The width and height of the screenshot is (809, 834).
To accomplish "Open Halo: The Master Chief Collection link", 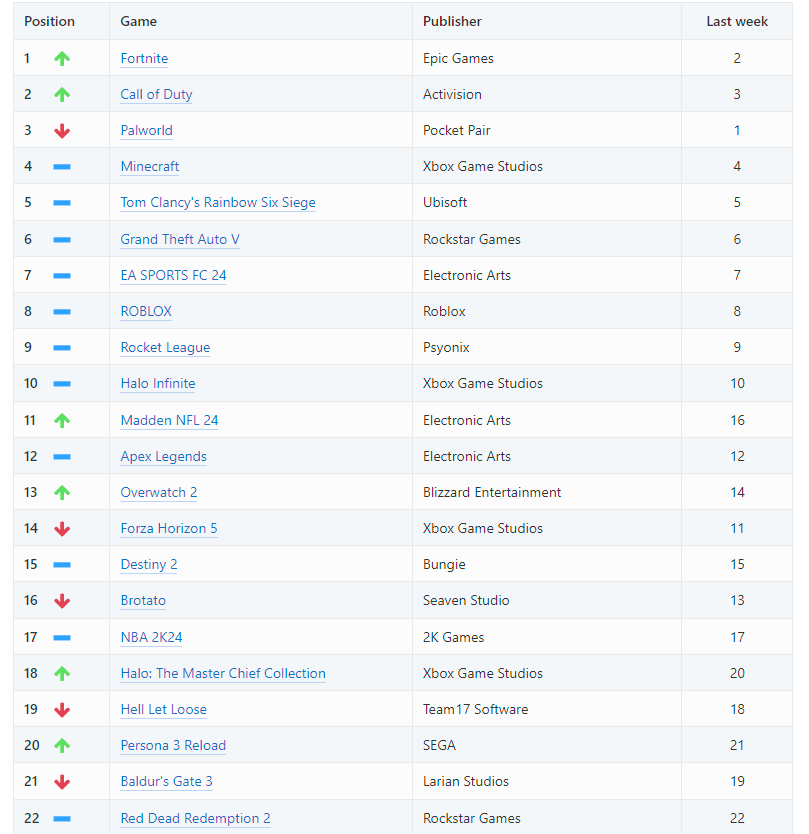I will point(223,673).
